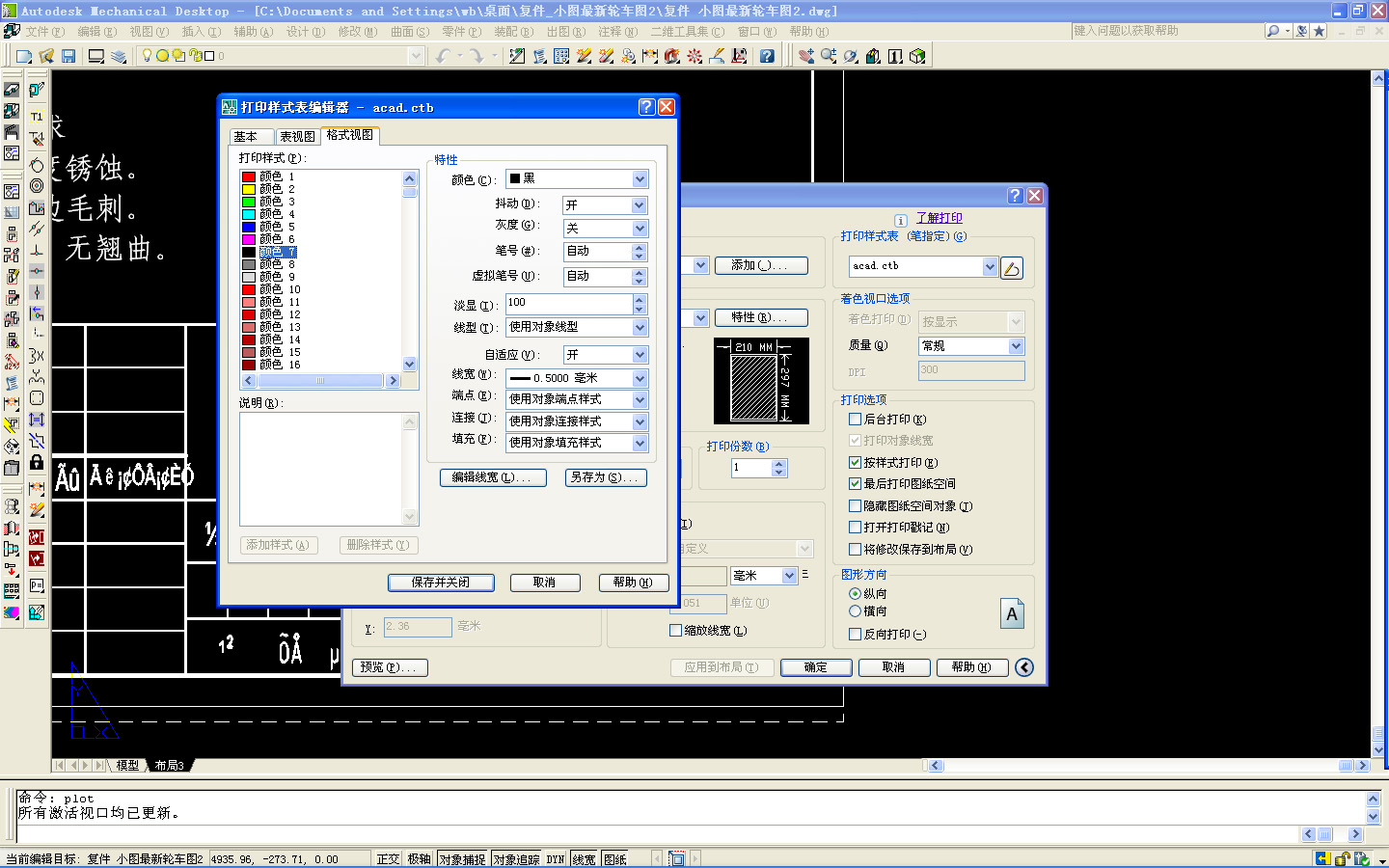Select the 格式视图 tab
Image resolution: width=1389 pixels, height=868 pixels.
point(349,135)
